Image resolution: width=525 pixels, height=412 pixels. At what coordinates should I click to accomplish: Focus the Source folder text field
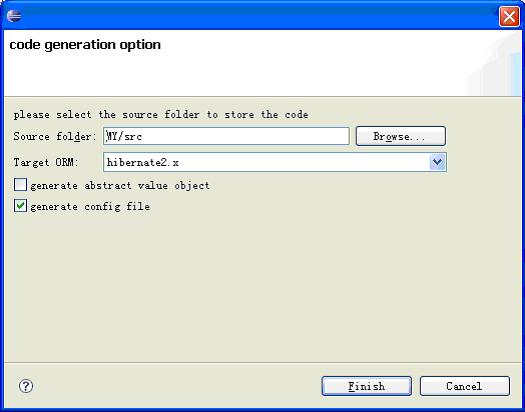point(226,136)
